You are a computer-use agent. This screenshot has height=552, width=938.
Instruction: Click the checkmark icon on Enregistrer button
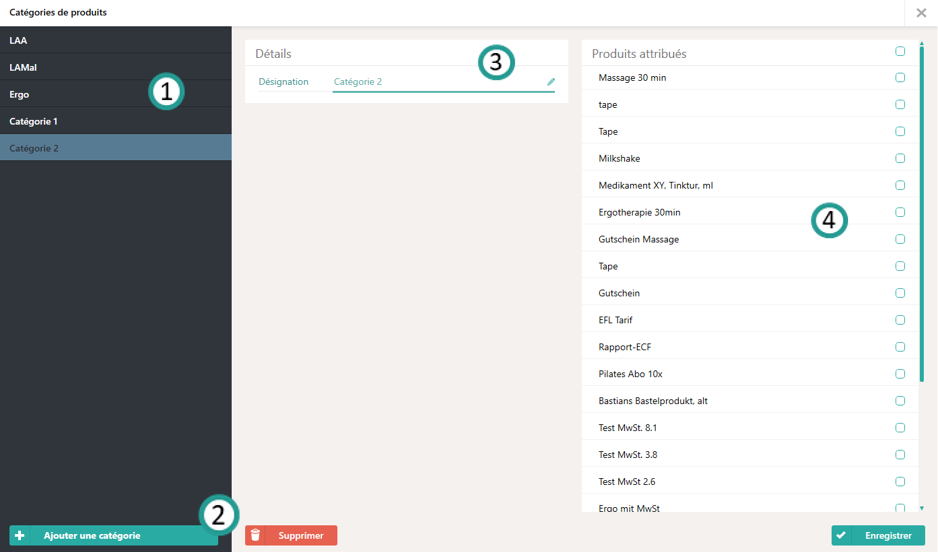coord(842,536)
